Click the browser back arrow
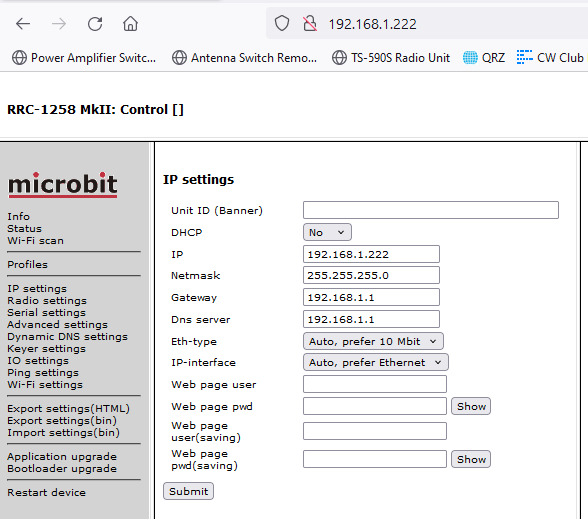 coord(23,24)
